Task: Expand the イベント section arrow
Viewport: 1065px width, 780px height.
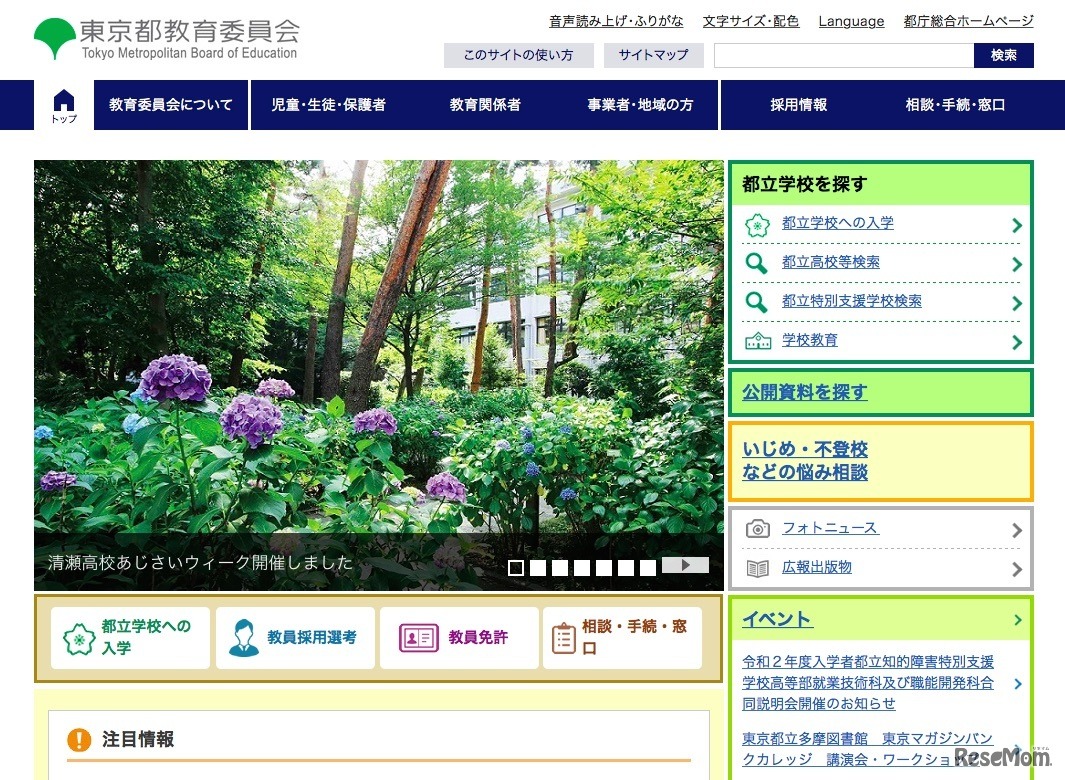Action: [1018, 620]
